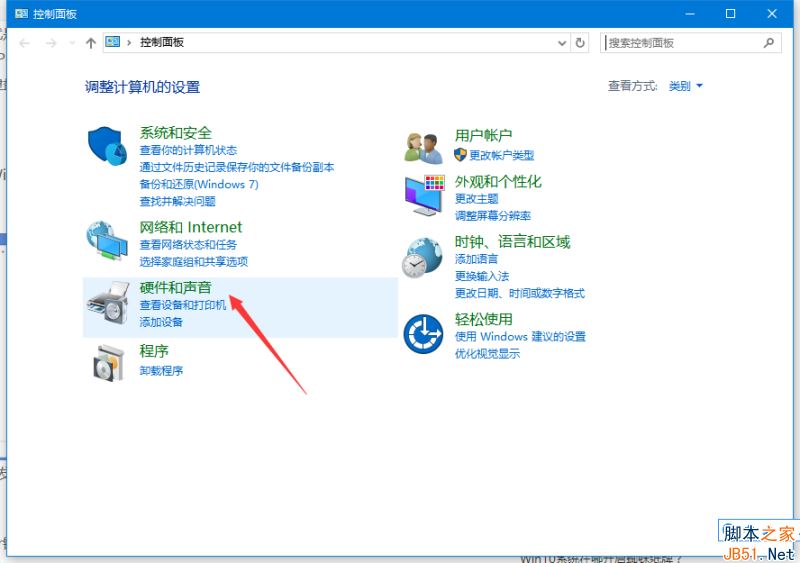This screenshot has width=800, height=563.
Task: Open the Network and Internet globe icon
Action: point(107,240)
